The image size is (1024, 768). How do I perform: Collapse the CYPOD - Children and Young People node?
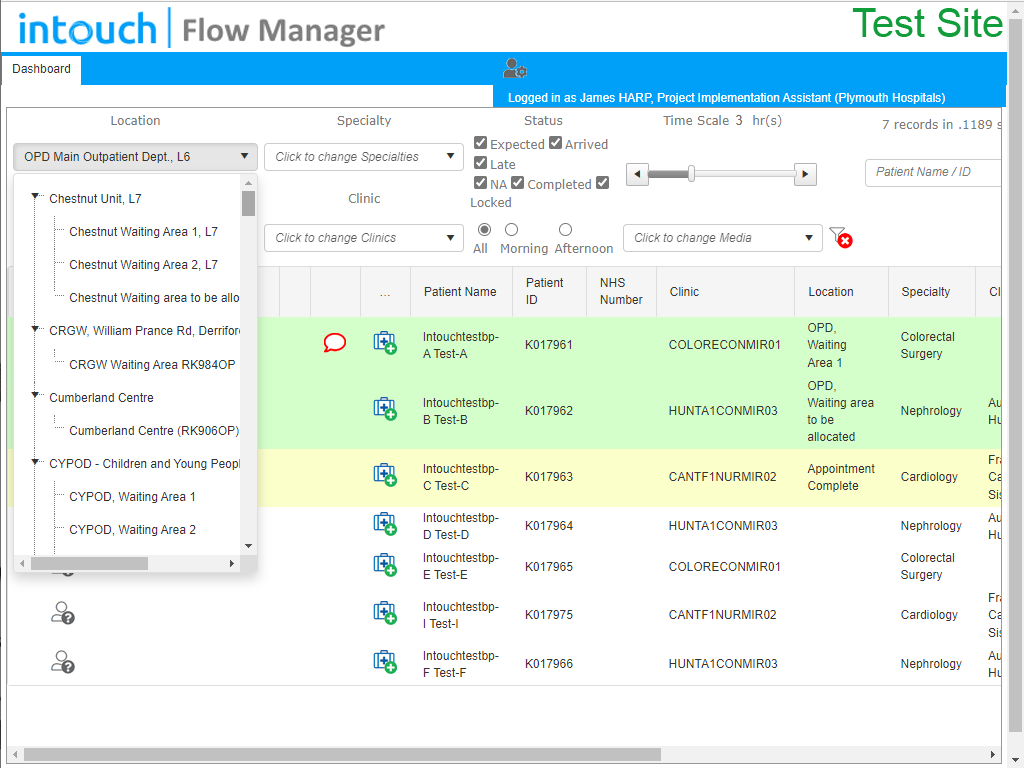[x=35, y=462]
